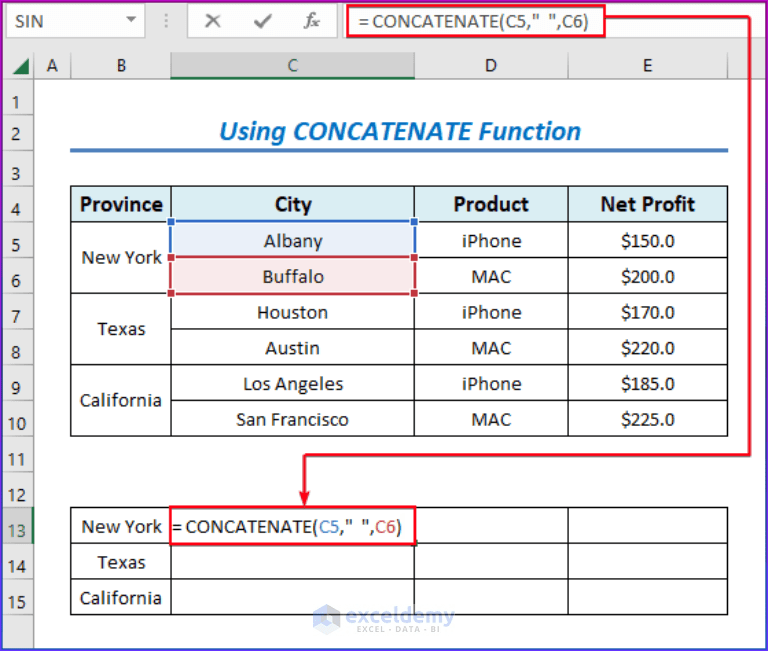This screenshot has height=651, width=768.
Task: Select row 1 header
Action: (18, 97)
